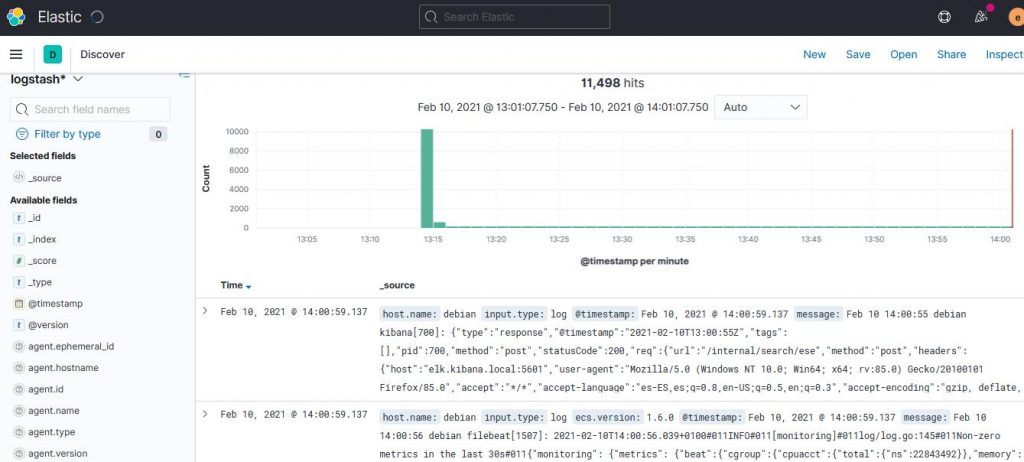
Task: Select the agent.type field name
Action: click(x=52, y=432)
